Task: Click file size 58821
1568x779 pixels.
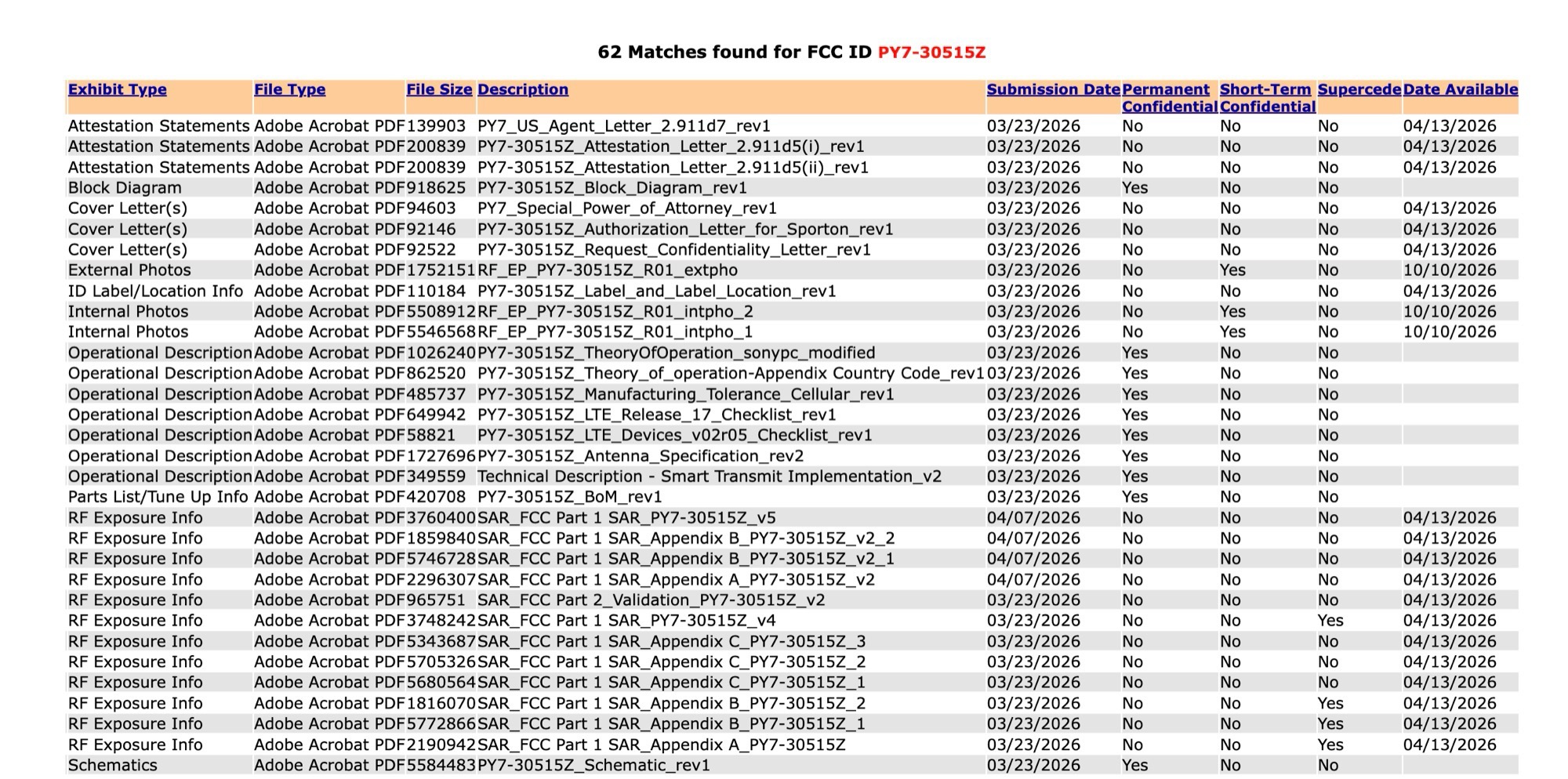Action: coord(431,436)
